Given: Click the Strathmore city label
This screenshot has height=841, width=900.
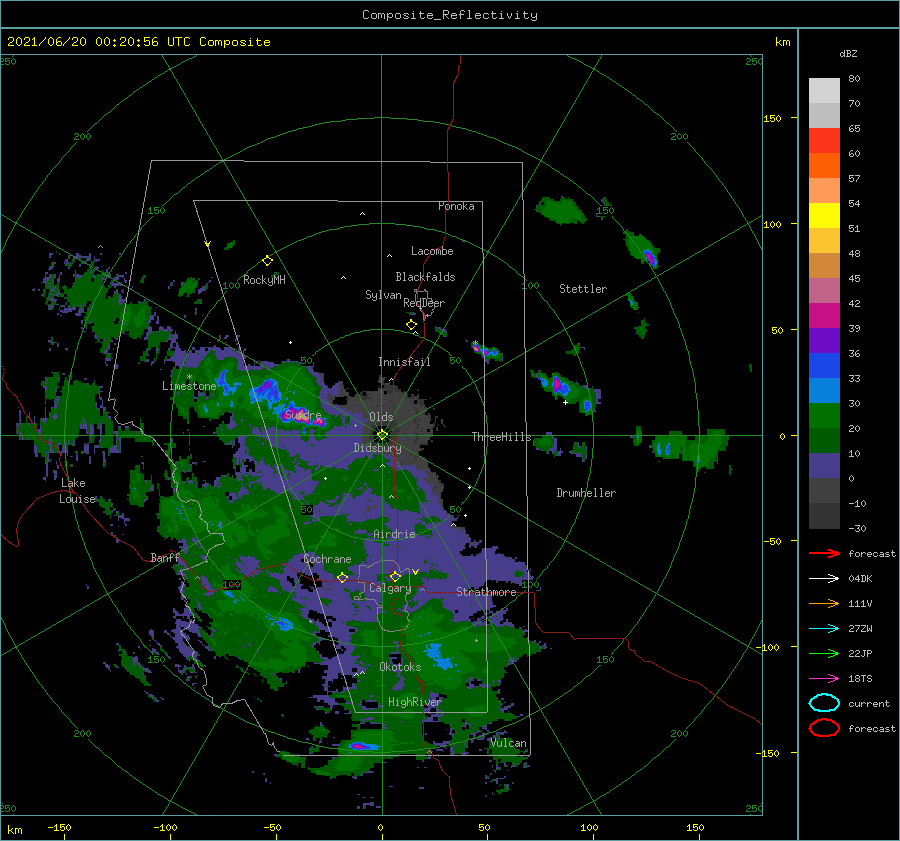Looking at the screenshot, I should coord(486,592).
